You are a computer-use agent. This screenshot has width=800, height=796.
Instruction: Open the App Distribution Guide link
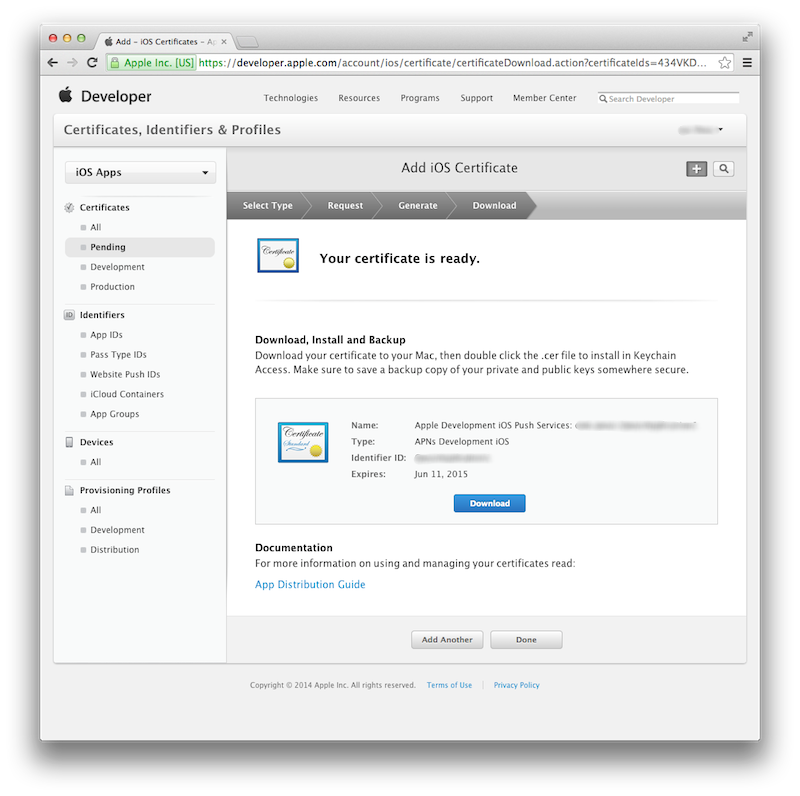coord(310,583)
